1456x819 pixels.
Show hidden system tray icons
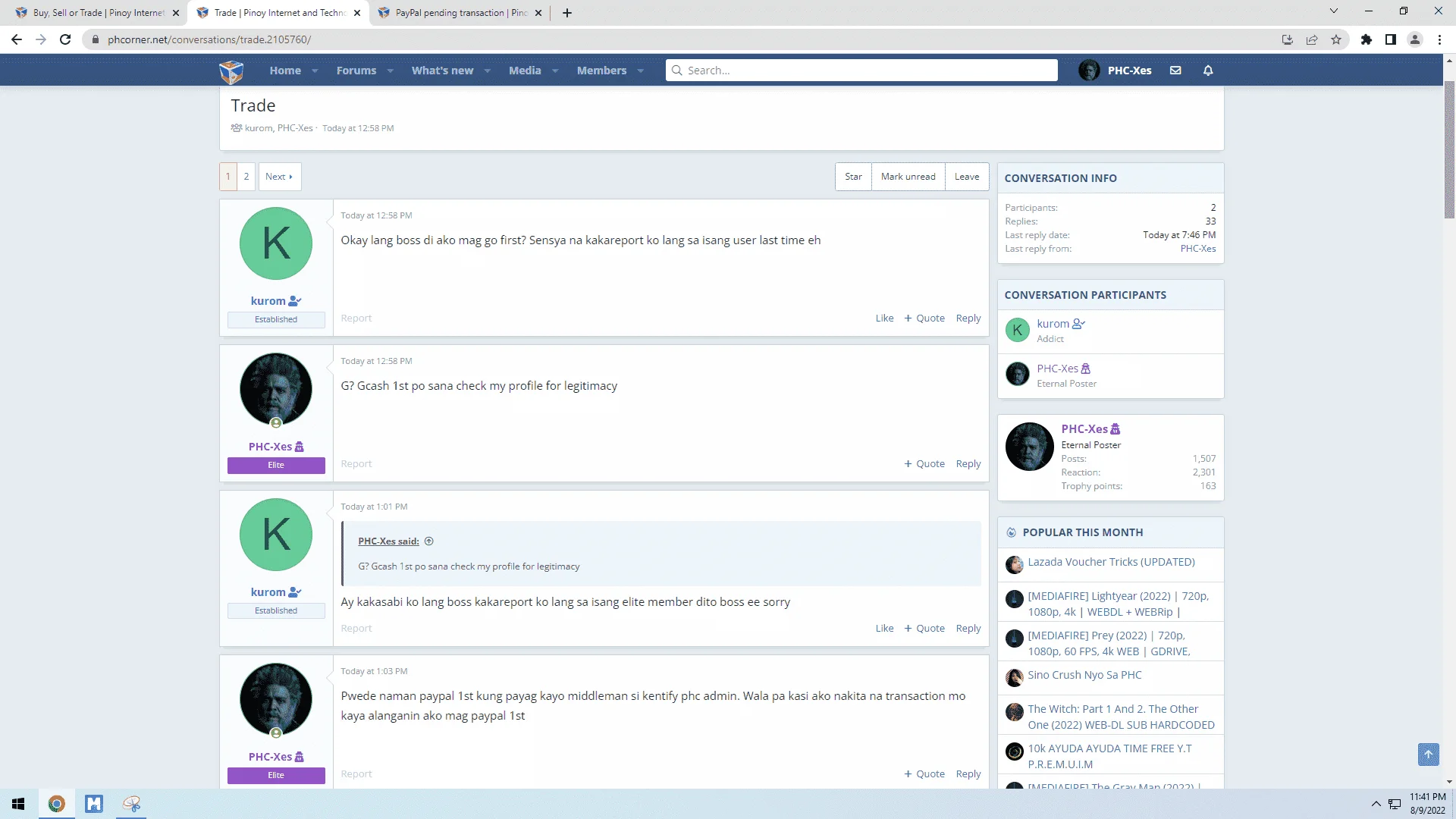[1376, 804]
